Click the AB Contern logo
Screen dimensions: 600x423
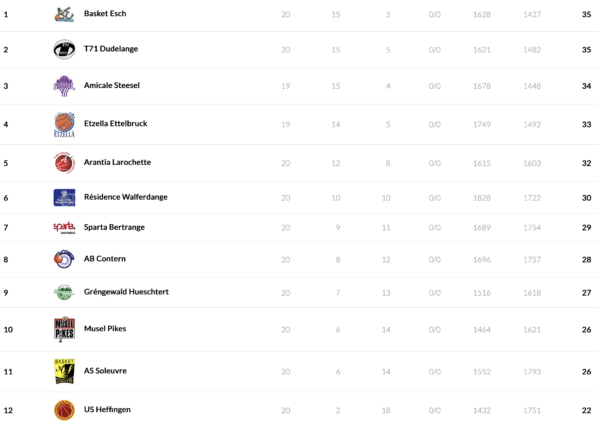(64, 259)
